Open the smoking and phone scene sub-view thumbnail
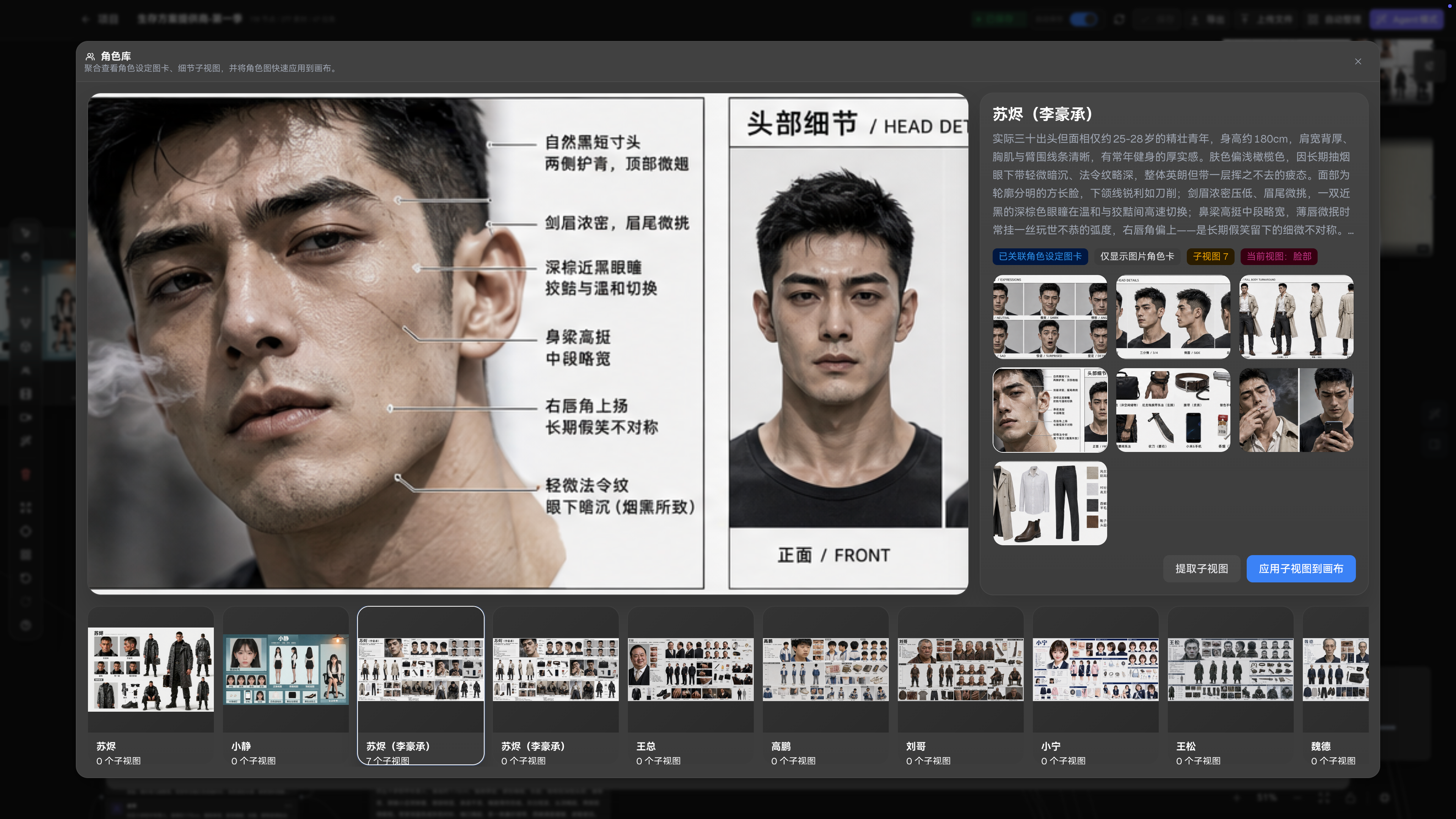Screen dimensions: 1456x819 tap(1296, 410)
